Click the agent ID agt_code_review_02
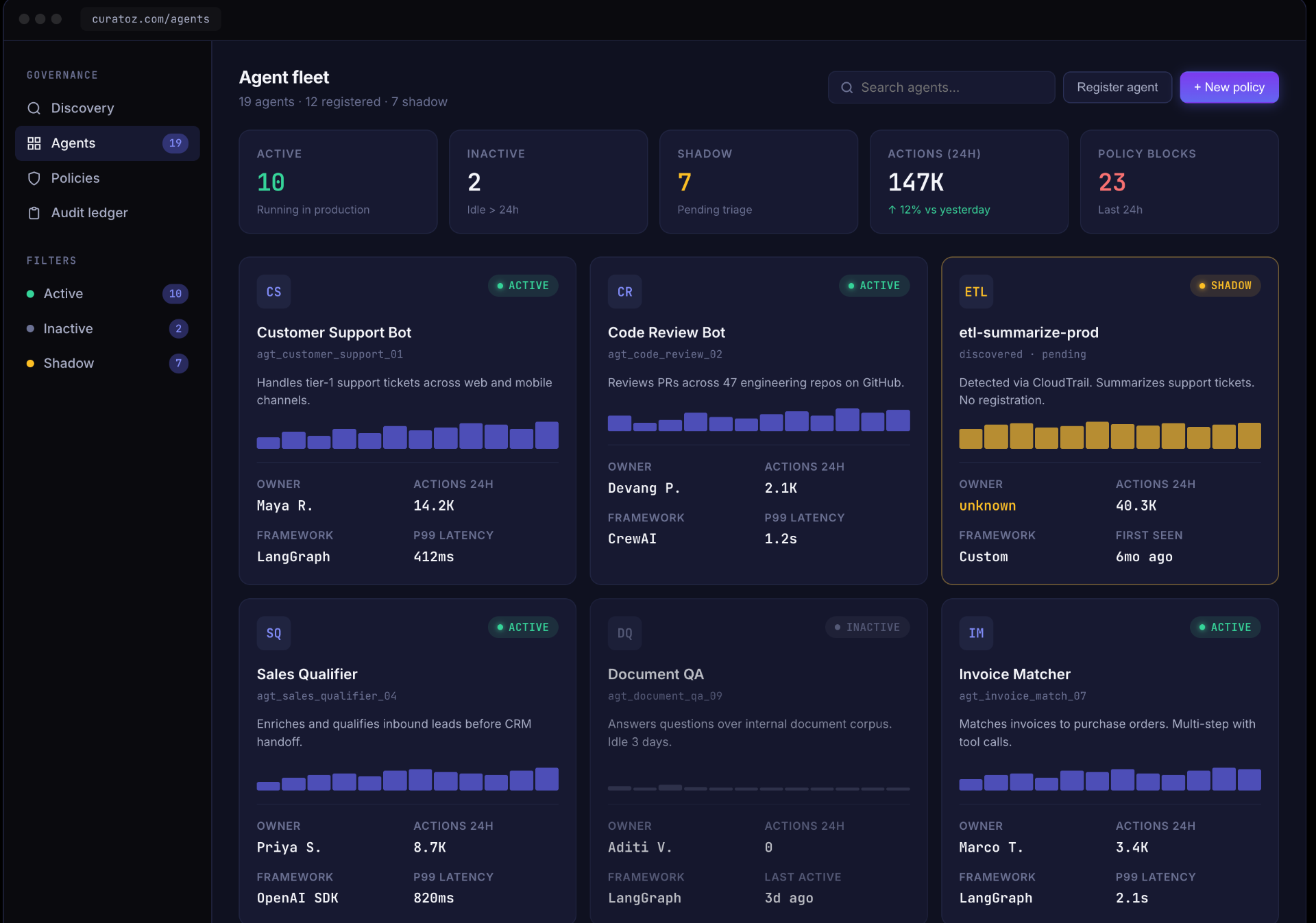Viewport: 1316px width, 923px height. (x=665, y=354)
